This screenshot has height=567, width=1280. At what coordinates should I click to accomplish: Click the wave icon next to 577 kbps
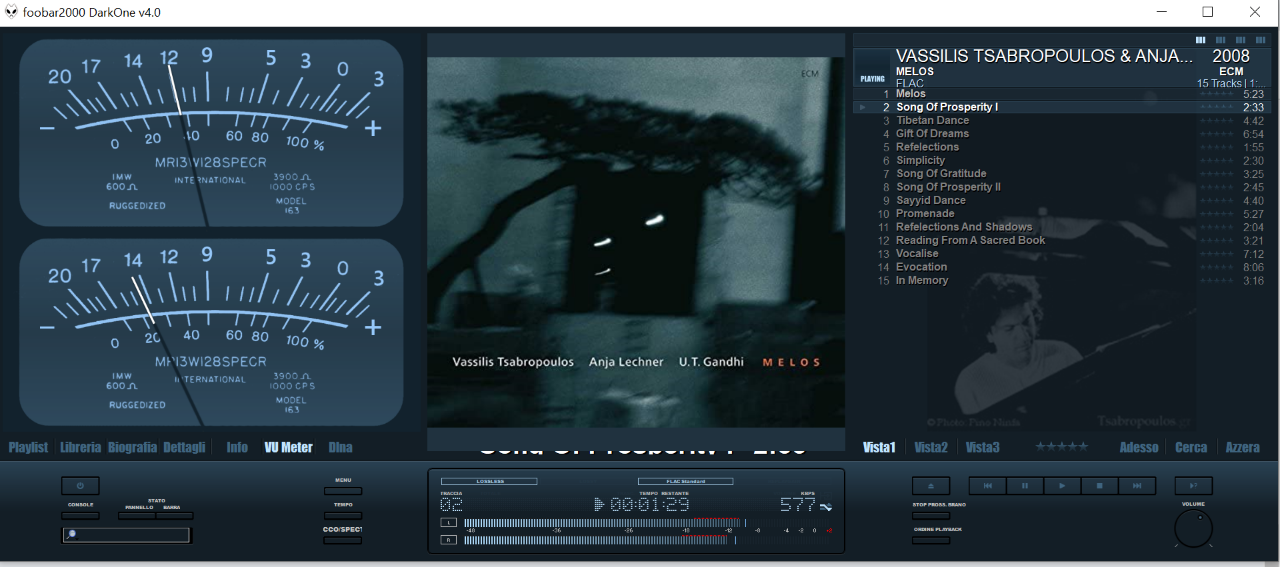tap(826, 505)
